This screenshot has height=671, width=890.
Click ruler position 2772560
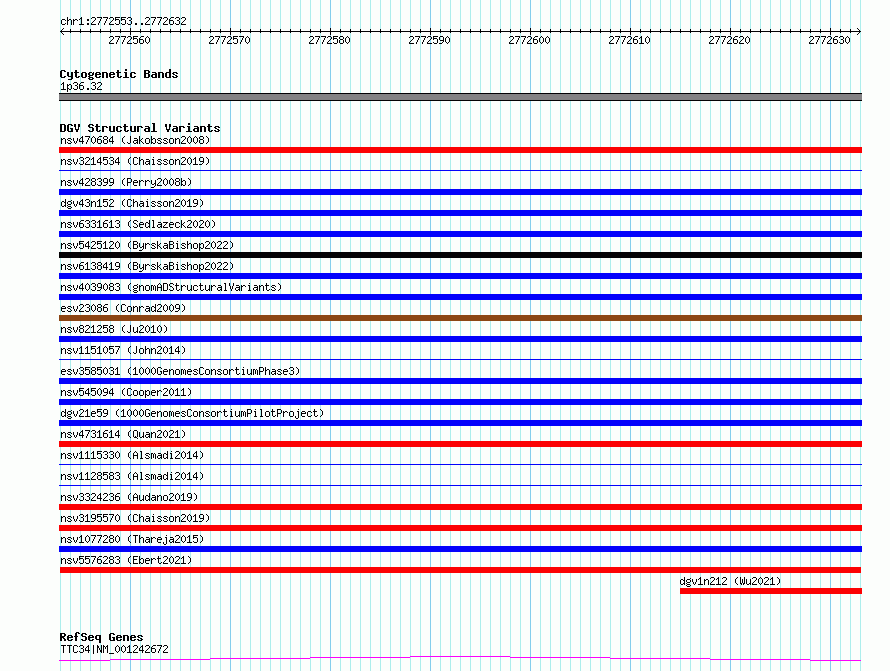[x=129, y=40]
